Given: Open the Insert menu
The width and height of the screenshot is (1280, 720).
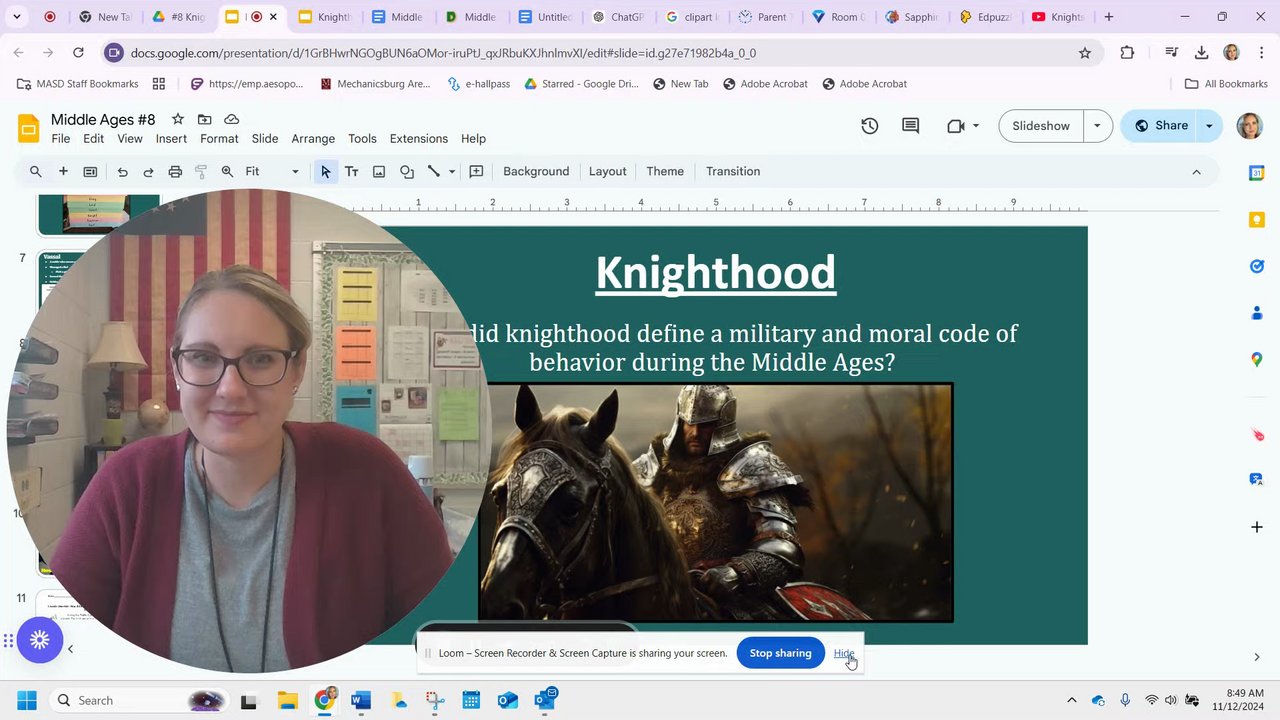Looking at the screenshot, I should (x=171, y=139).
